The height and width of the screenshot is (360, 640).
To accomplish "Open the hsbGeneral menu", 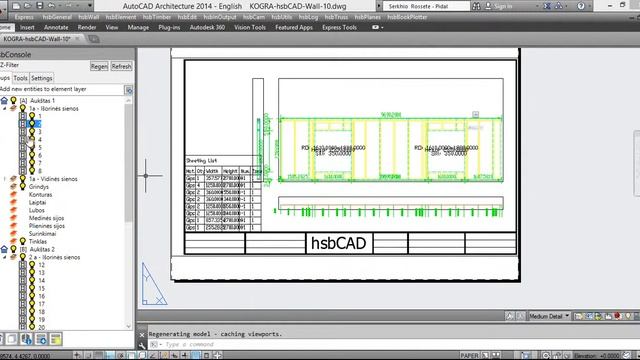I will tap(57, 17).
